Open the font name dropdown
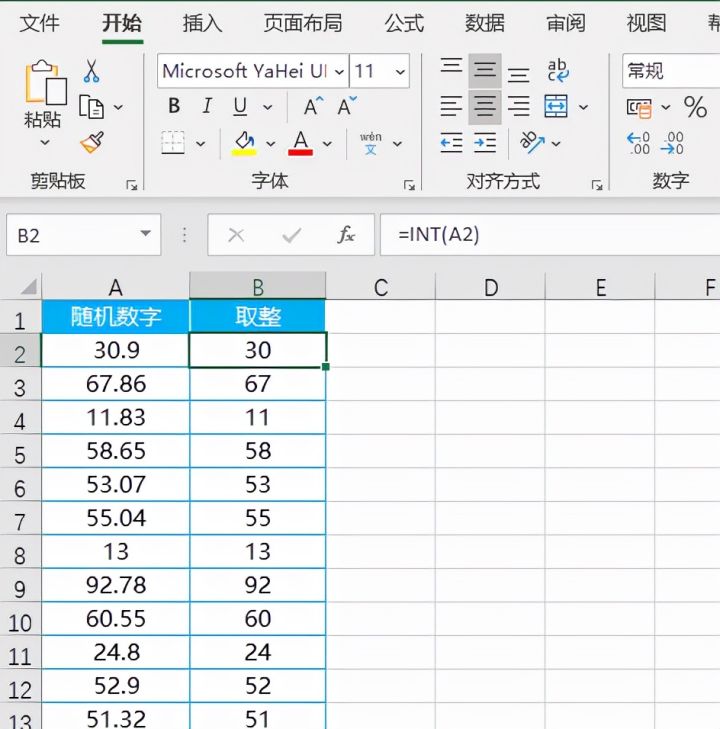The height and width of the screenshot is (729, 720). (339, 72)
